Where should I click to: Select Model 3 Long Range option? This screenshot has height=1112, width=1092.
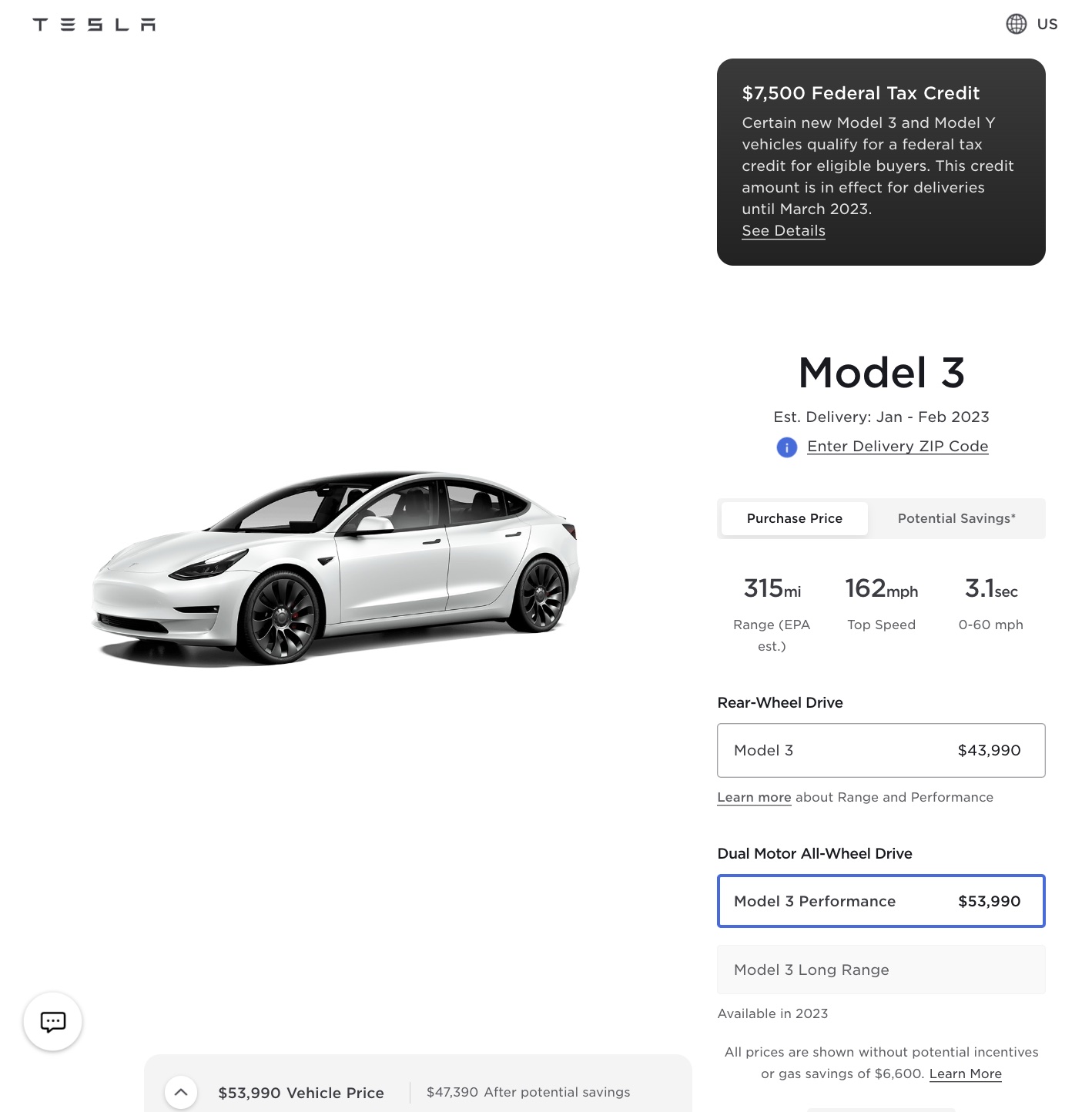(881, 970)
